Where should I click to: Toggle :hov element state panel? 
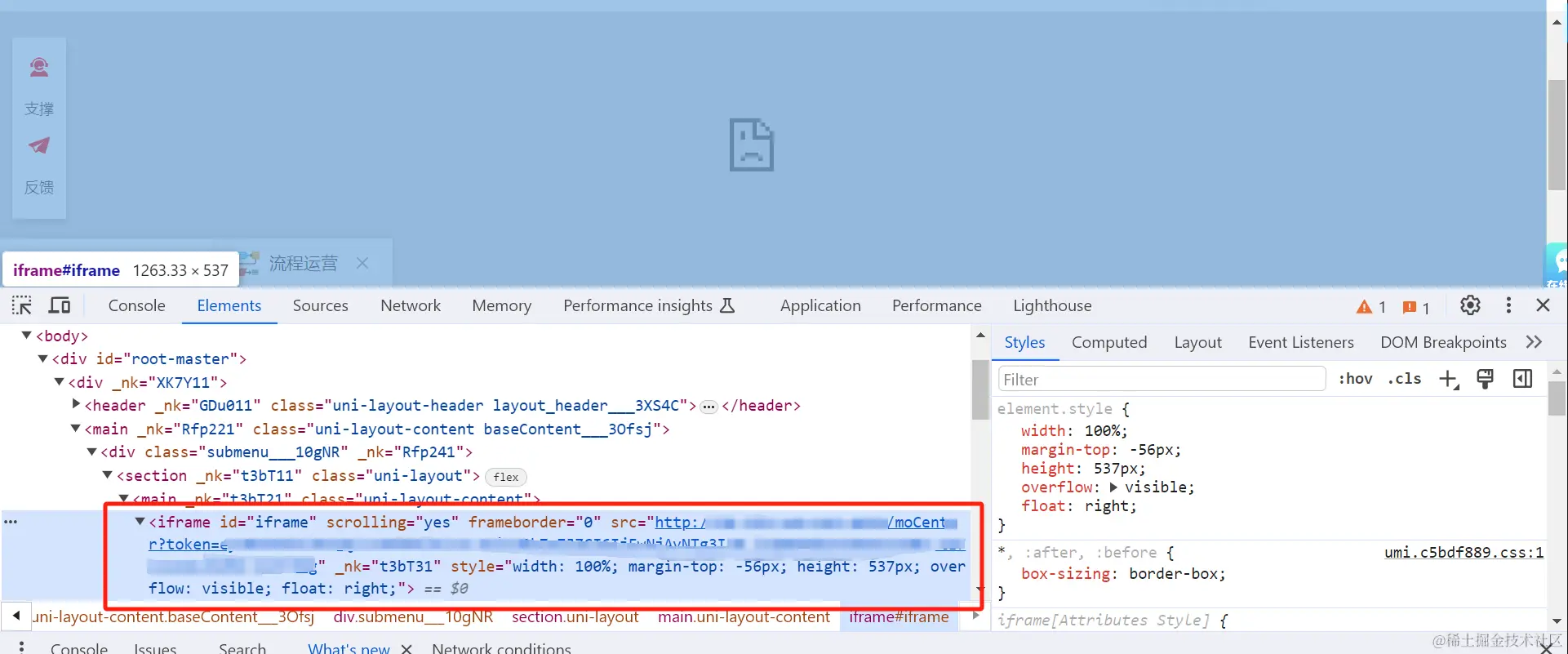click(x=1355, y=379)
